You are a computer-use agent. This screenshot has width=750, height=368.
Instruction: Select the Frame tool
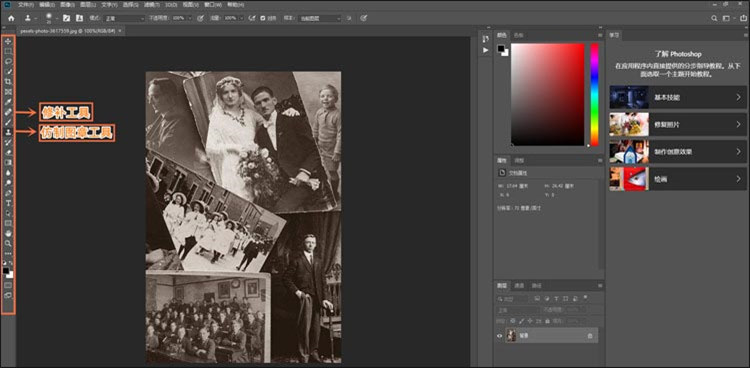click(8, 91)
